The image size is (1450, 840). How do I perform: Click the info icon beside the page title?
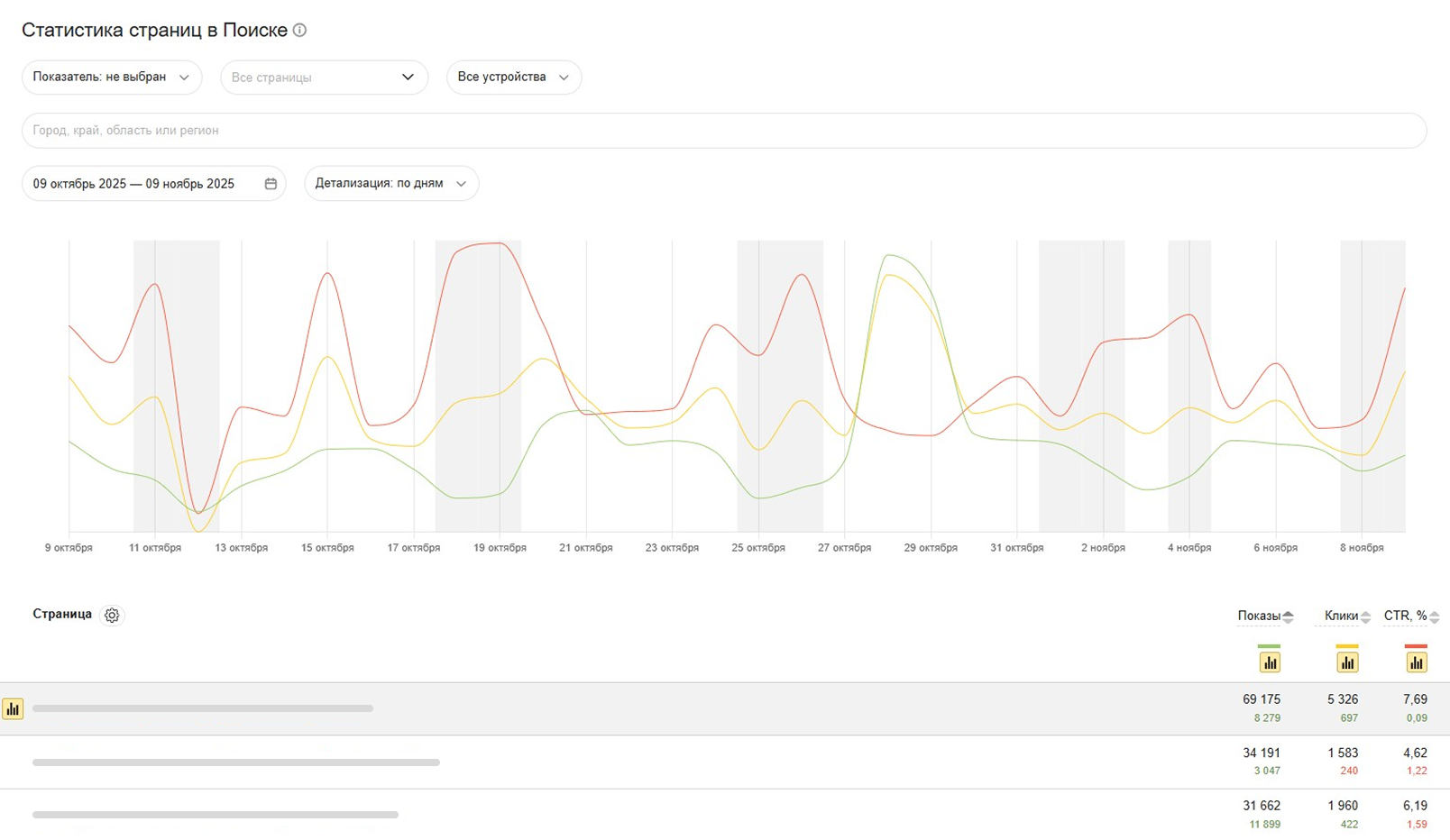[300, 31]
